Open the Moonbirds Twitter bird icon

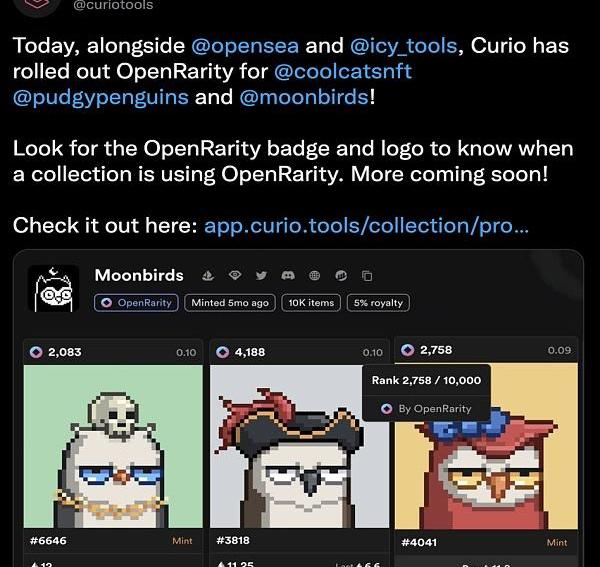coord(261,275)
